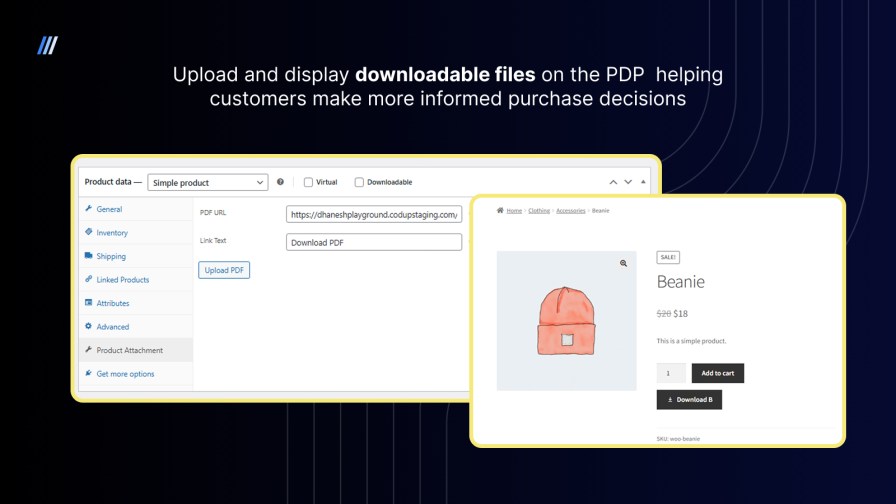Click the Beanie product title
This screenshot has height=504, width=896.
(681, 281)
